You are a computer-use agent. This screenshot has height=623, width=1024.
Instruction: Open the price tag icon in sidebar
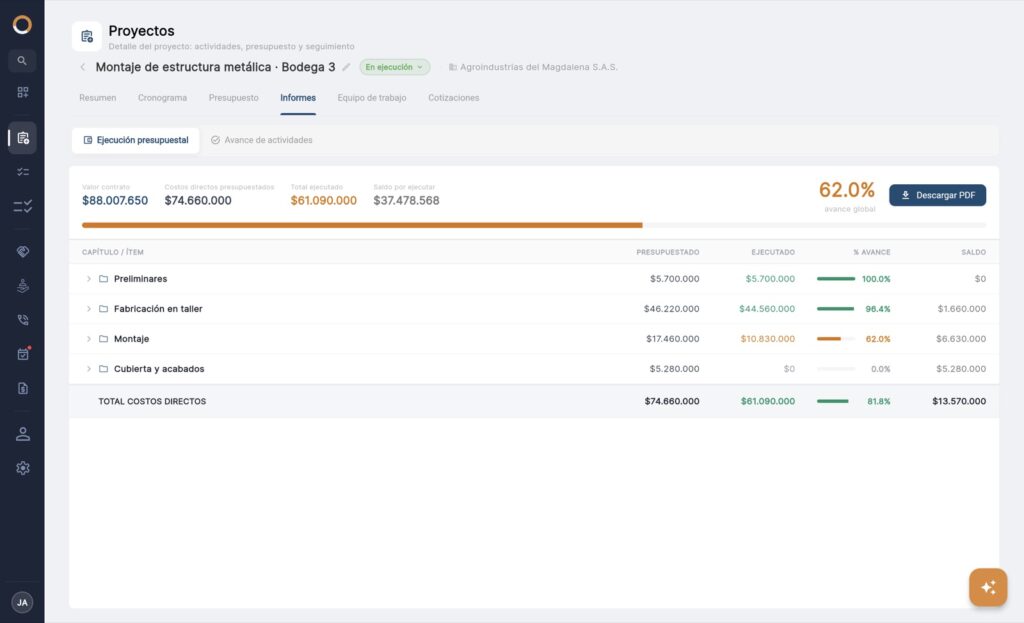click(22, 251)
